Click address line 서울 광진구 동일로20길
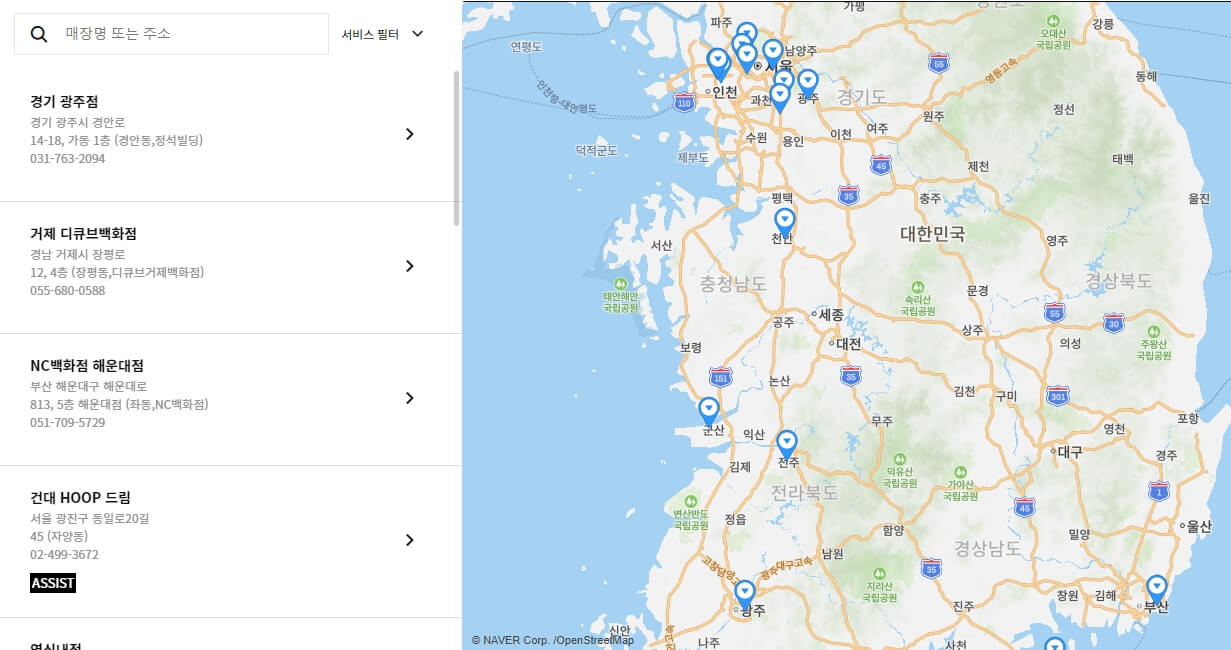Image resolution: width=1231 pixels, height=650 pixels. (x=90, y=519)
